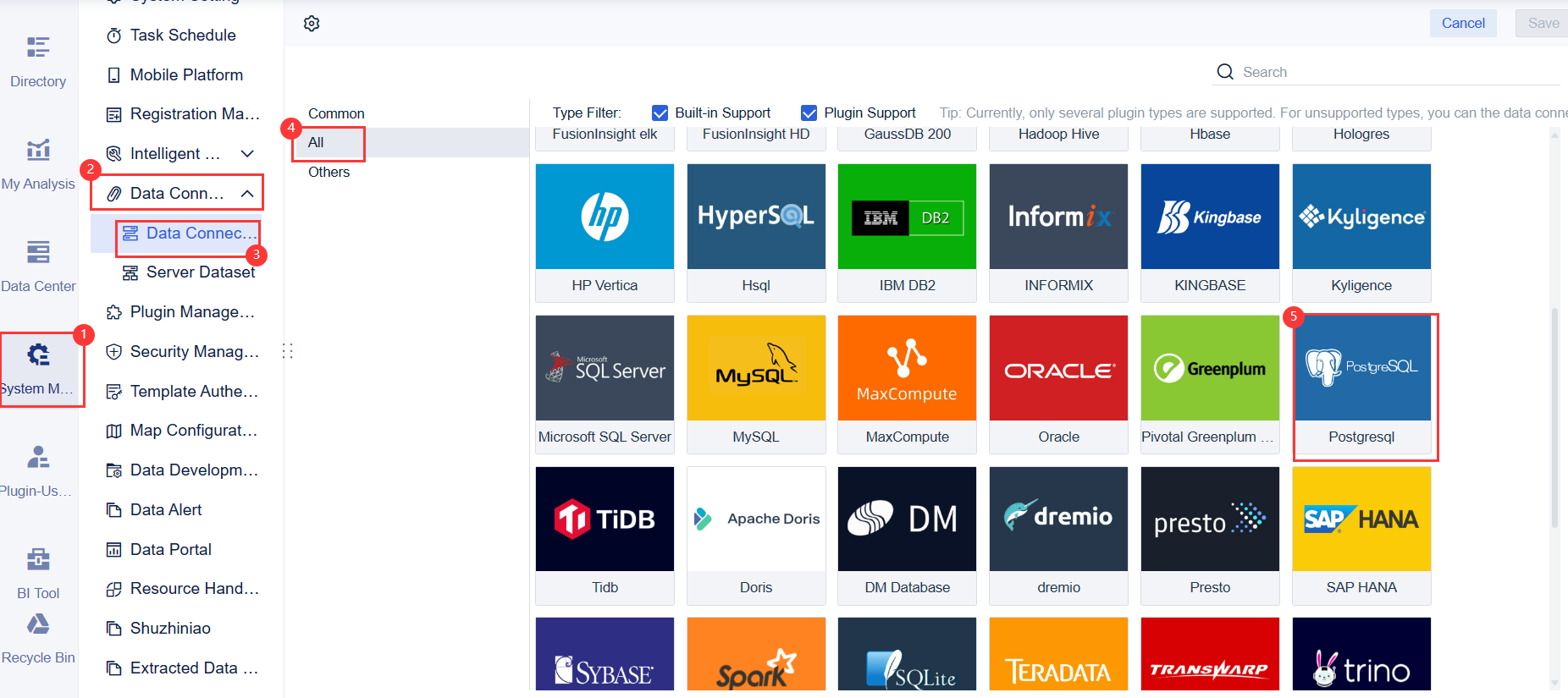
Task: Expand the Intelligent menu chevron
Action: tap(247, 154)
